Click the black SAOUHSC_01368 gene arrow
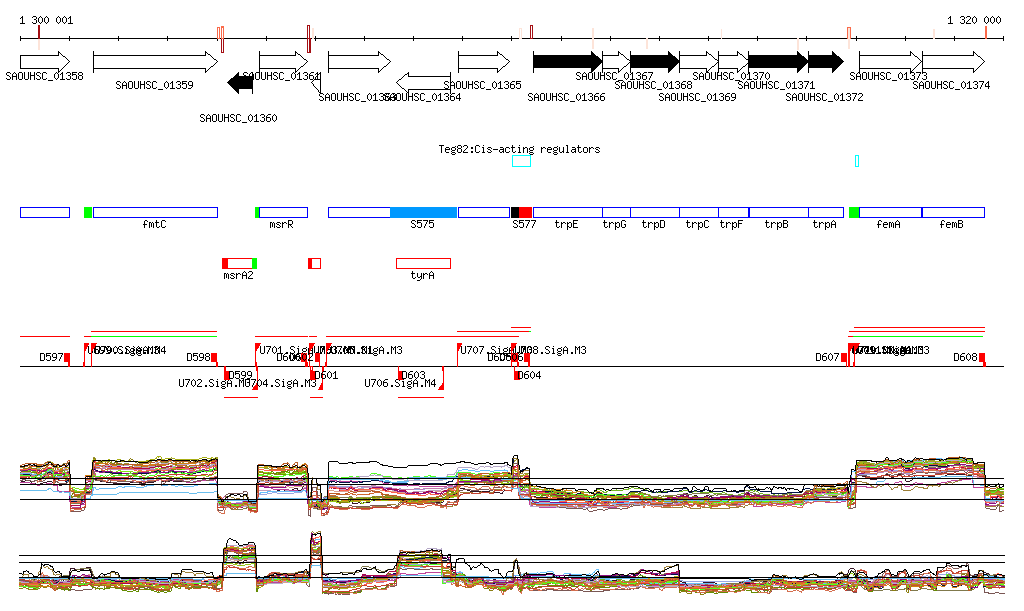The width and height of the screenshot is (1024, 611). (655, 62)
